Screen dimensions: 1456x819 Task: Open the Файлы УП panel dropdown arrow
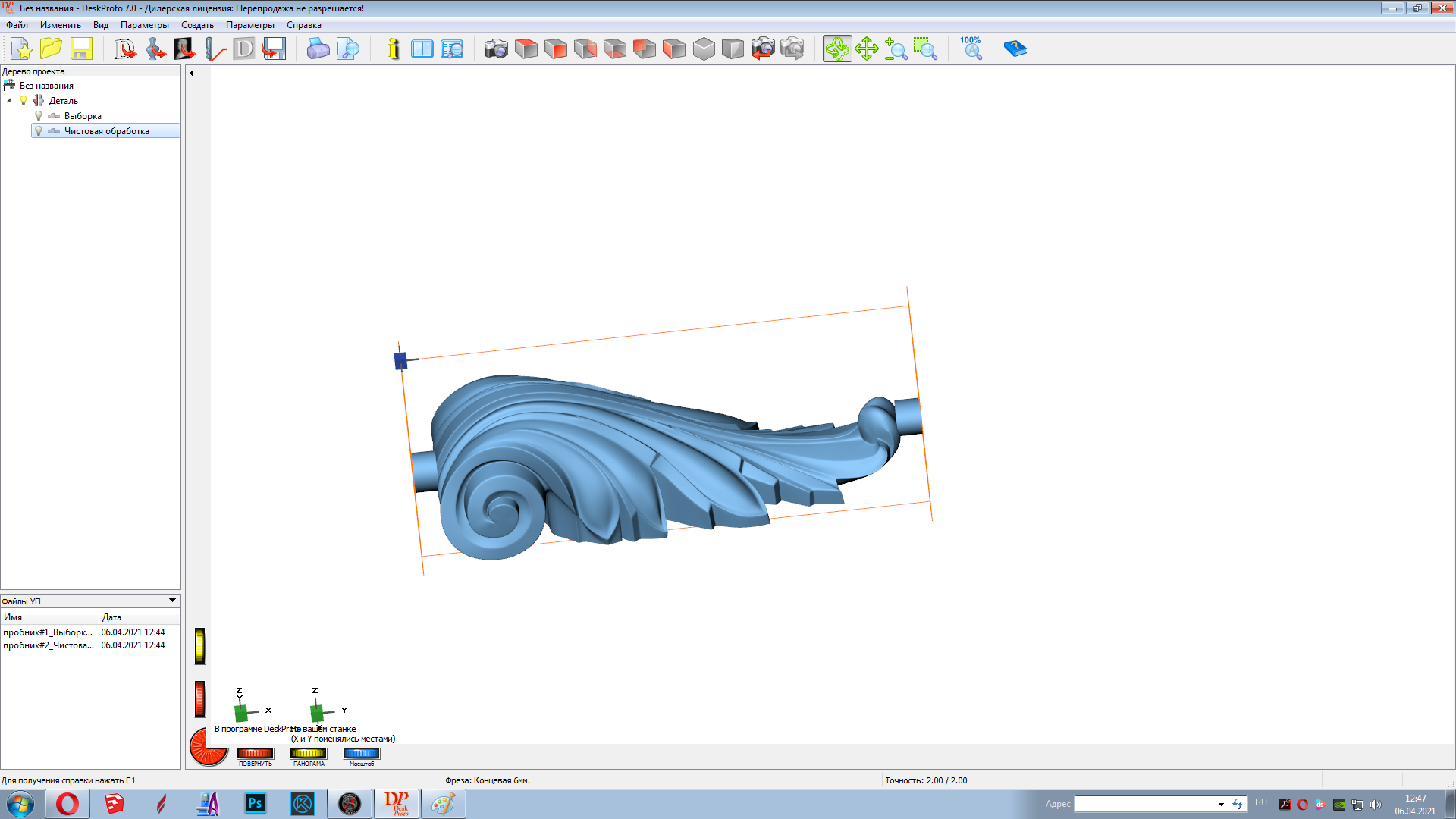pyautogui.click(x=172, y=601)
